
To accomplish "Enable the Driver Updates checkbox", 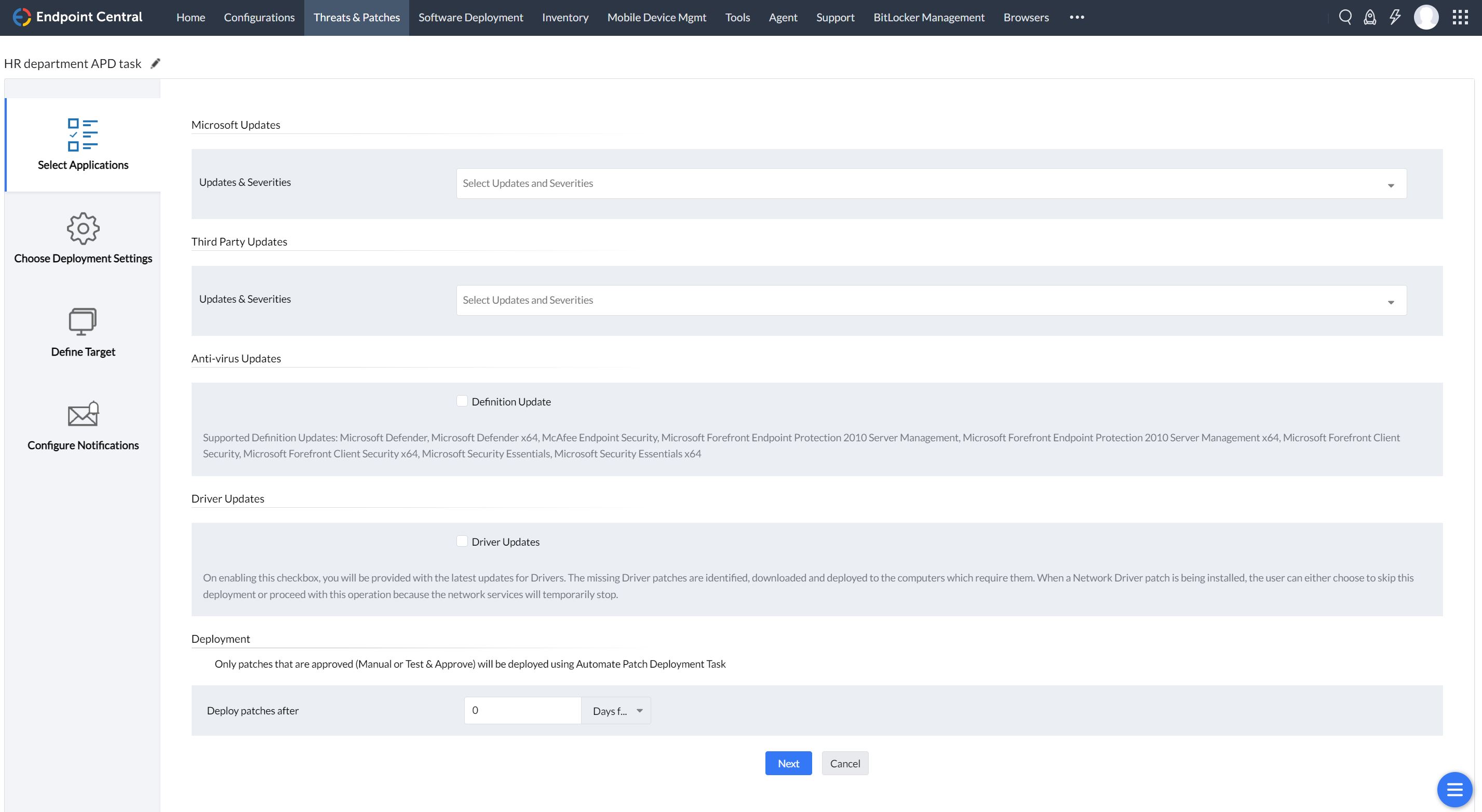I will (460, 541).
